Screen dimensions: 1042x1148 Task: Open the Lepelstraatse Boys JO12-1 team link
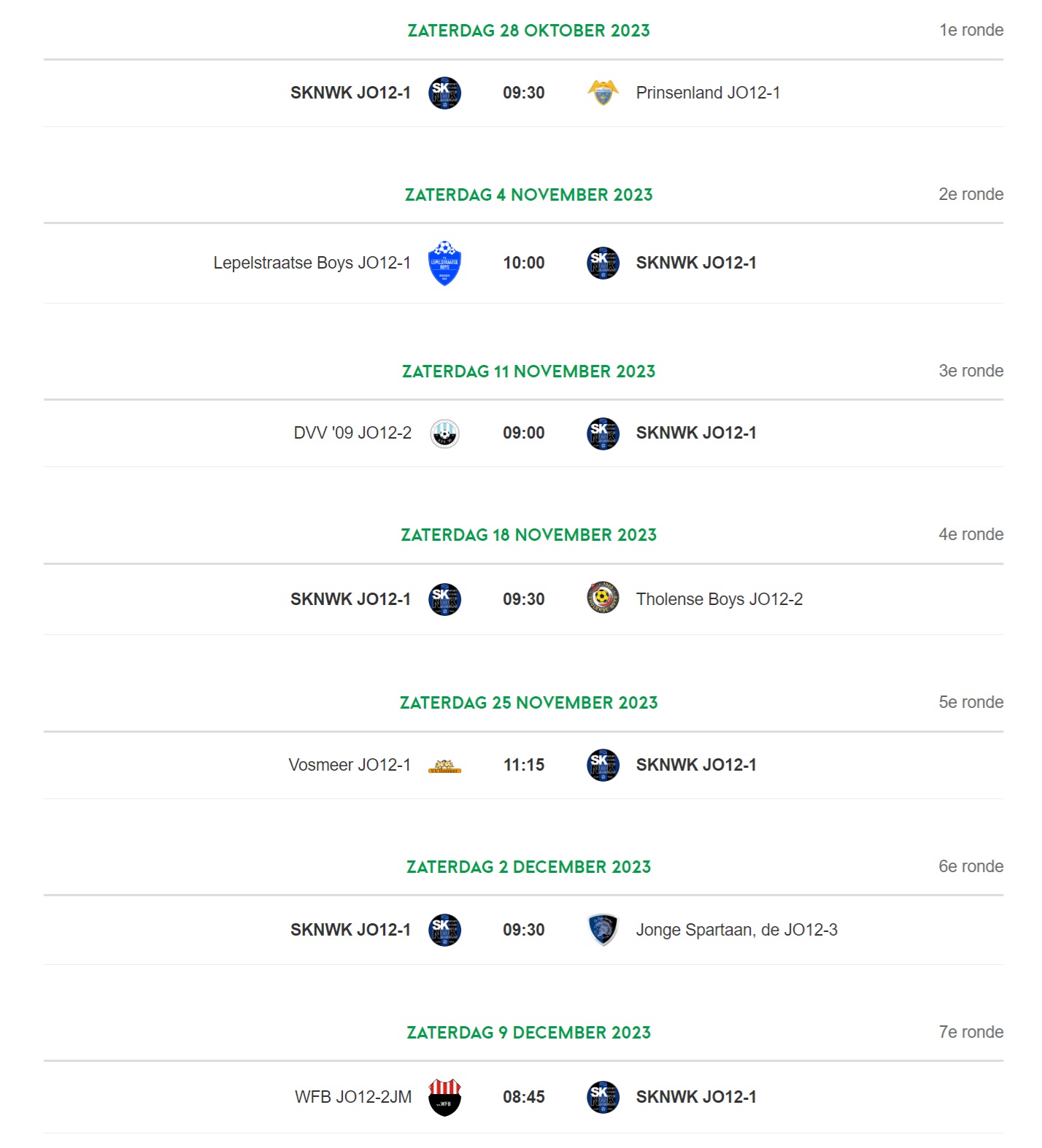(x=312, y=263)
